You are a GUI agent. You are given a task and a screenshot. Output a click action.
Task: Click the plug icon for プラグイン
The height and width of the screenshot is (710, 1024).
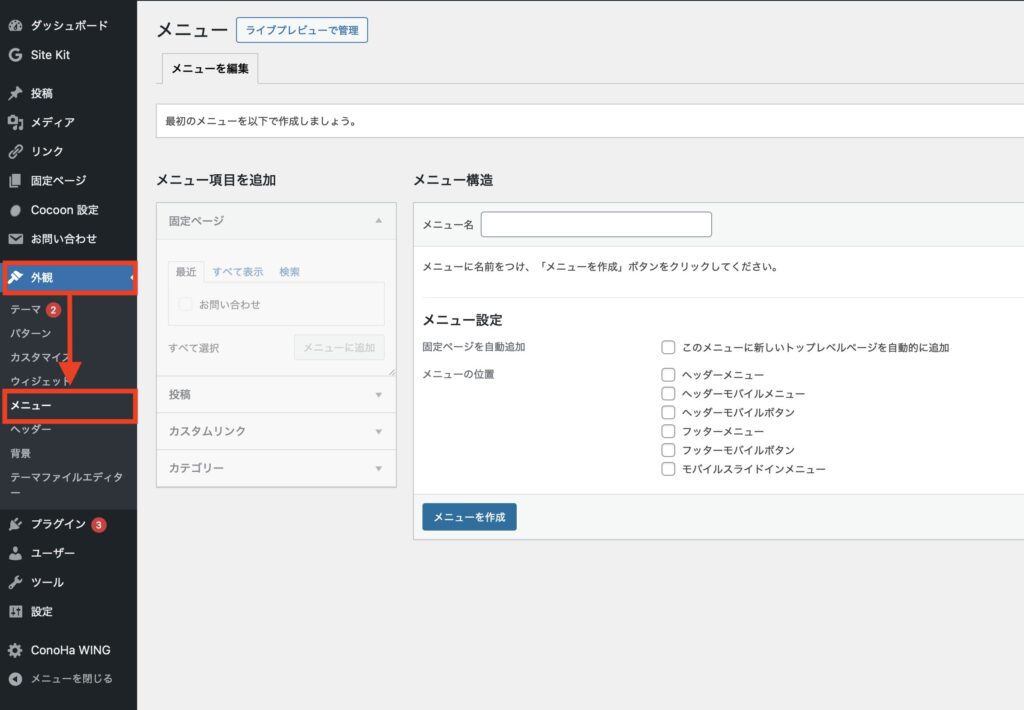tap(15, 524)
